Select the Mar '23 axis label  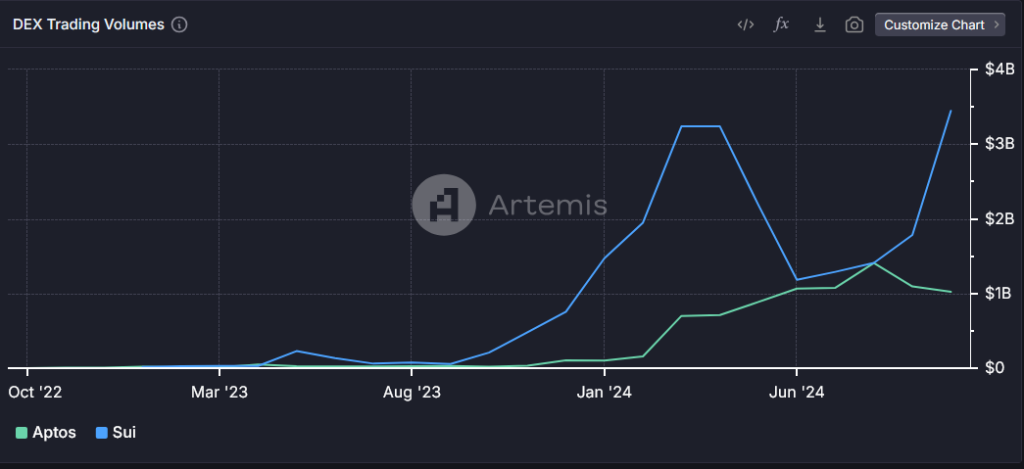click(x=219, y=393)
